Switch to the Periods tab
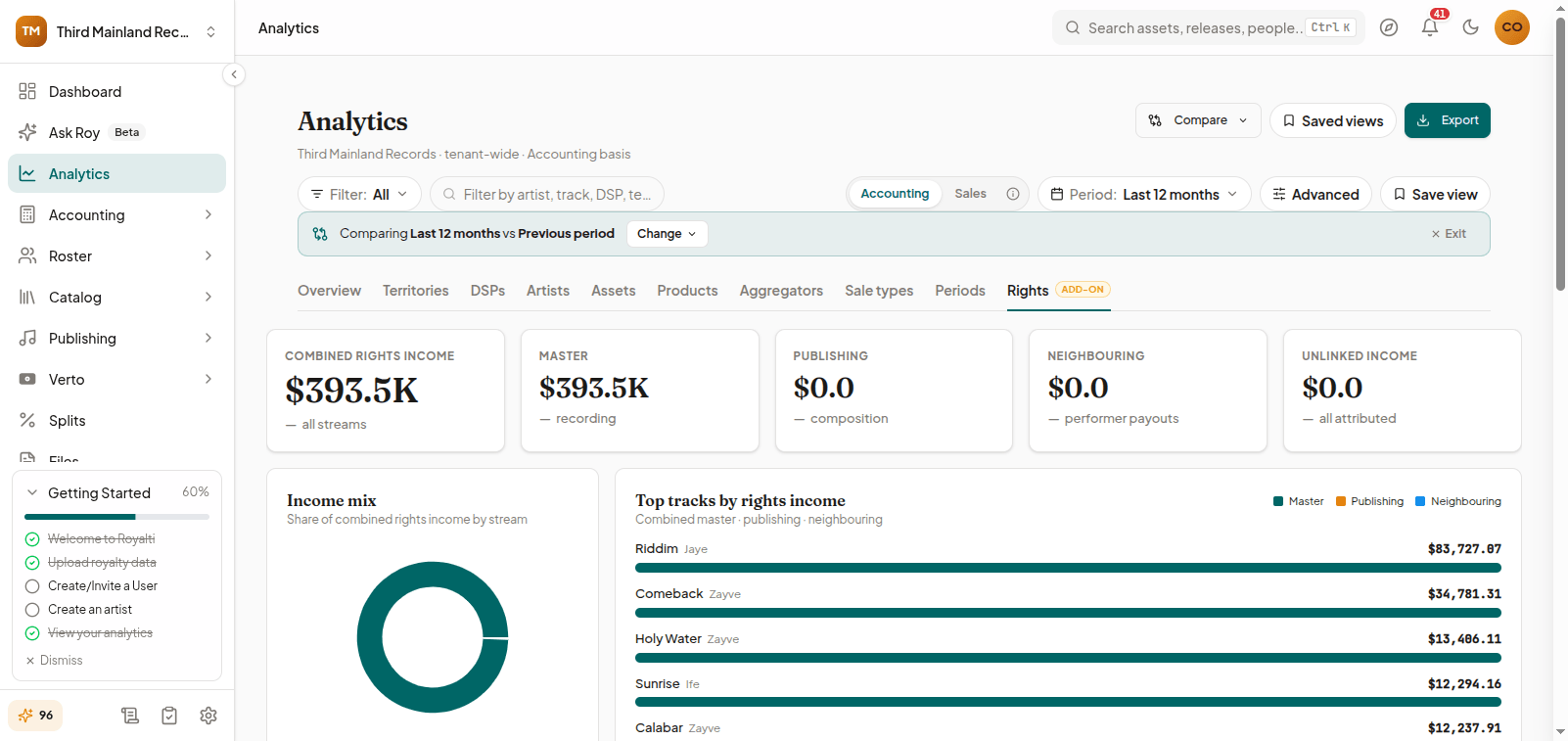Image resolution: width=1568 pixels, height=741 pixels. point(960,291)
